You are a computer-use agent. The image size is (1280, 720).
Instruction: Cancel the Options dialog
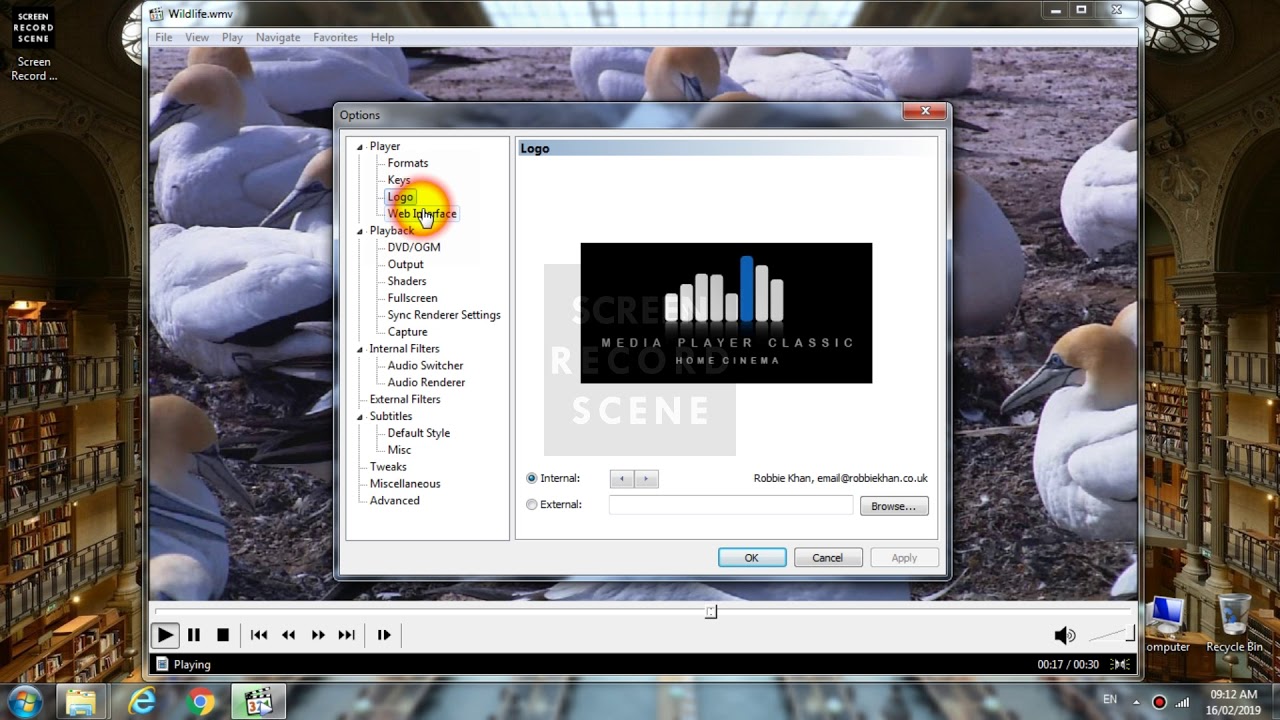[x=827, y=558]
